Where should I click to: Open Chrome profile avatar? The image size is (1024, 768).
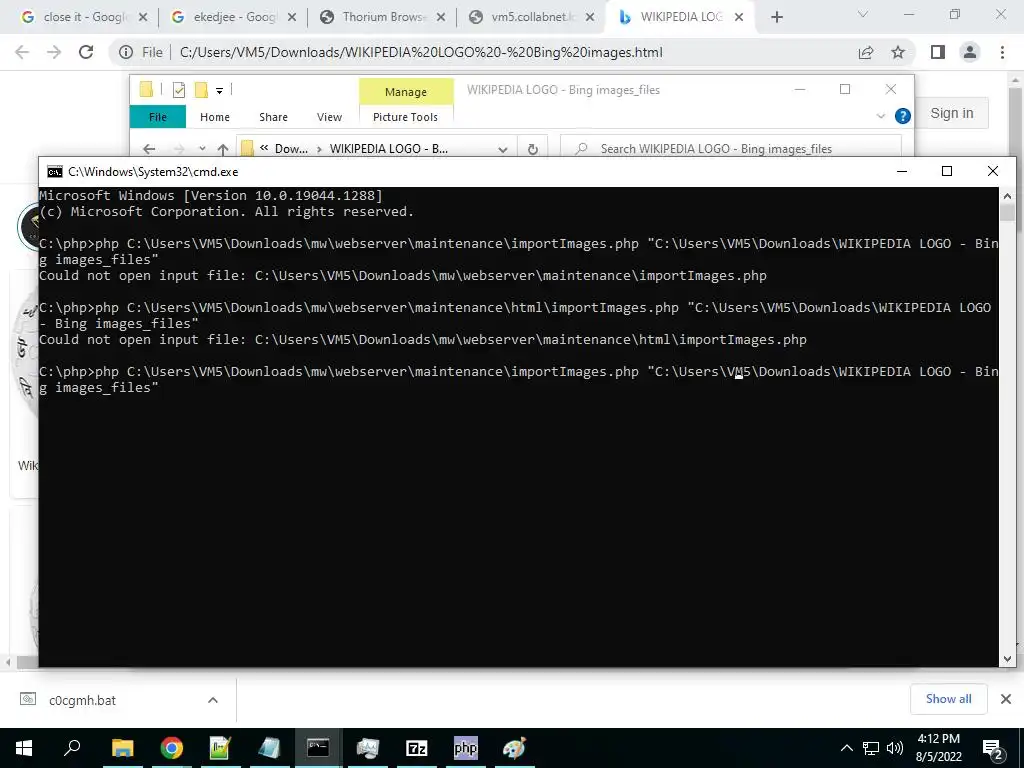tap(970, 52)
